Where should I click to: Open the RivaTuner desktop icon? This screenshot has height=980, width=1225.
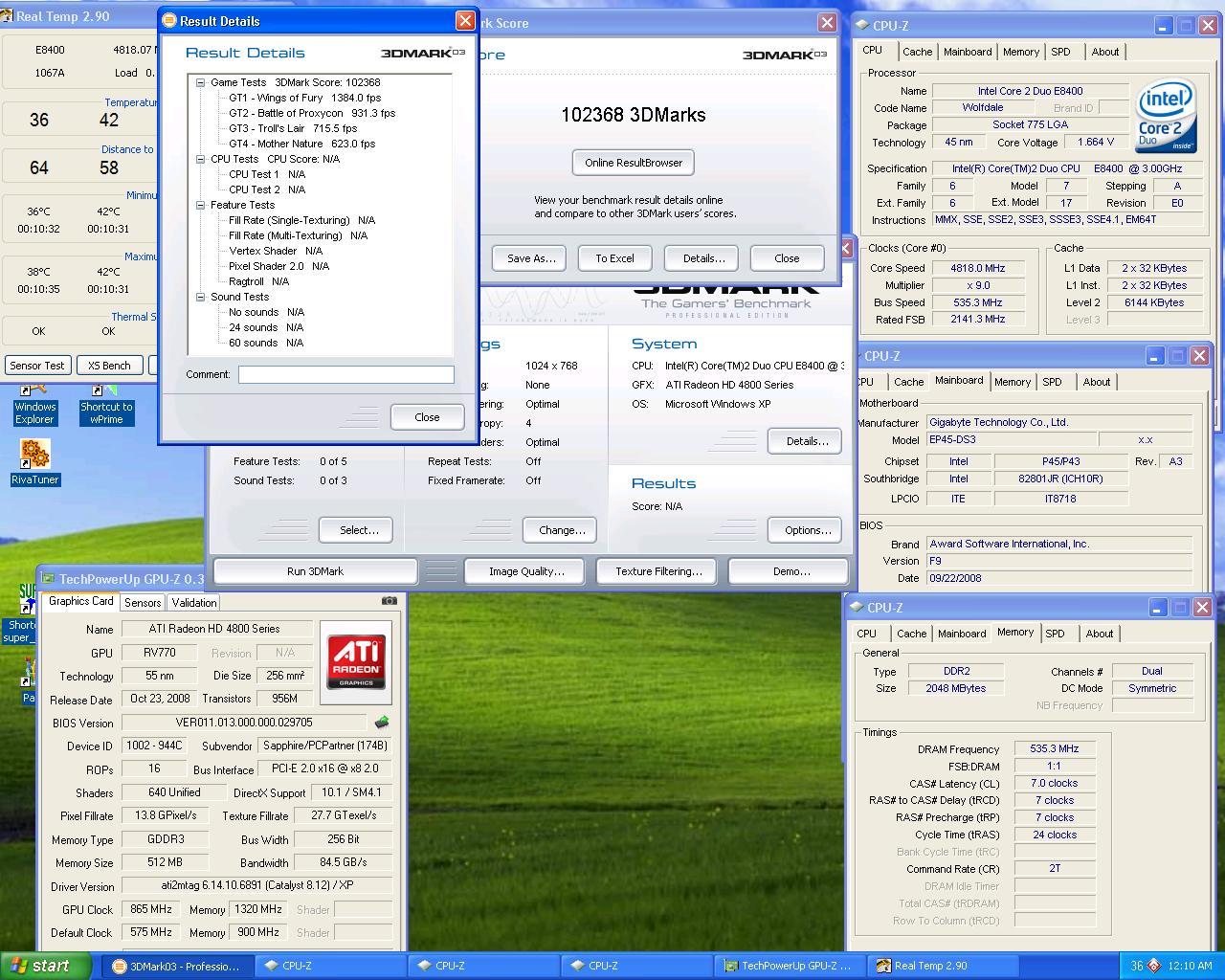pos(35,463)
